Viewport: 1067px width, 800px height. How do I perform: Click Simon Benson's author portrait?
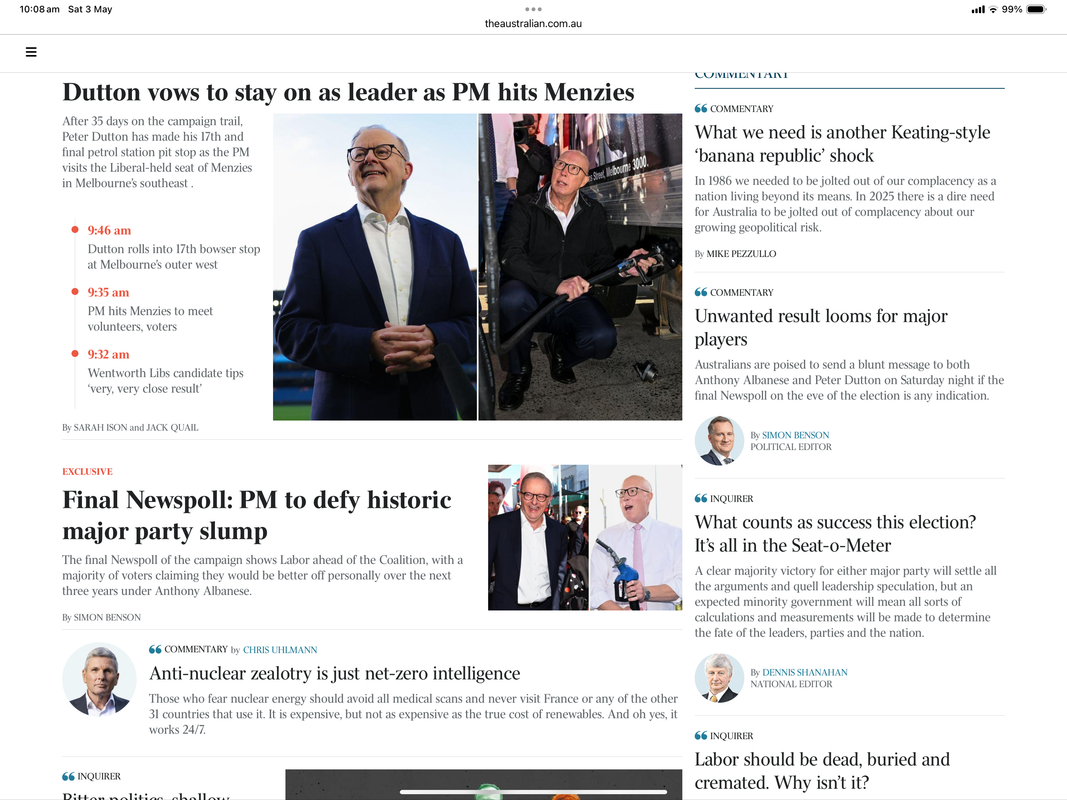pyautogui.click(x=719, y=440)
